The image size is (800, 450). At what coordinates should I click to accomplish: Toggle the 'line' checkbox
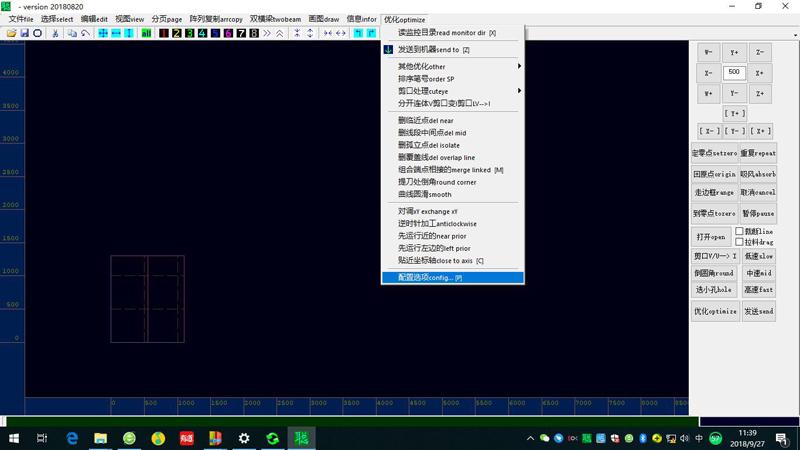739,231
